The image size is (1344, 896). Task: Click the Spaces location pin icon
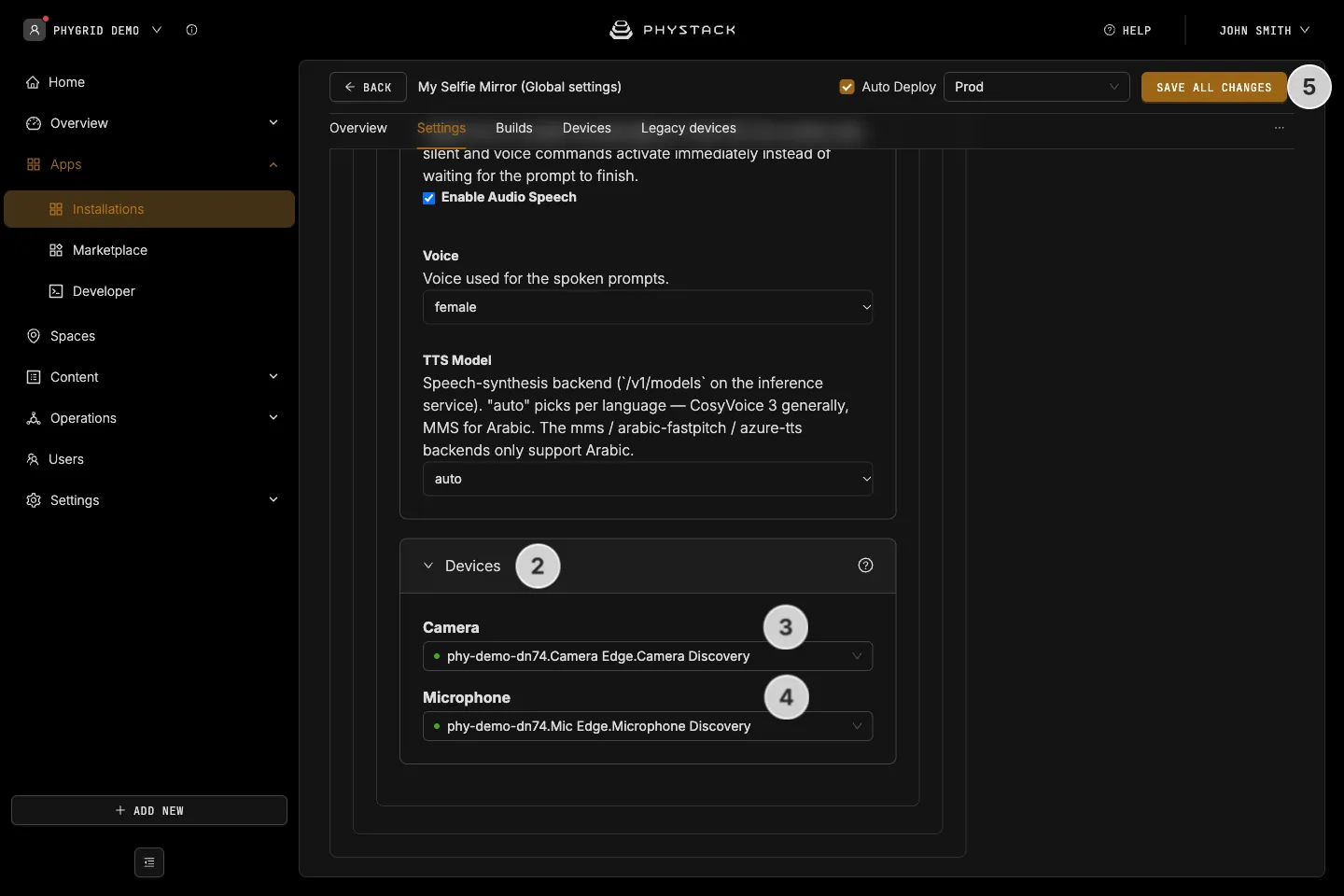pos(34,336)
